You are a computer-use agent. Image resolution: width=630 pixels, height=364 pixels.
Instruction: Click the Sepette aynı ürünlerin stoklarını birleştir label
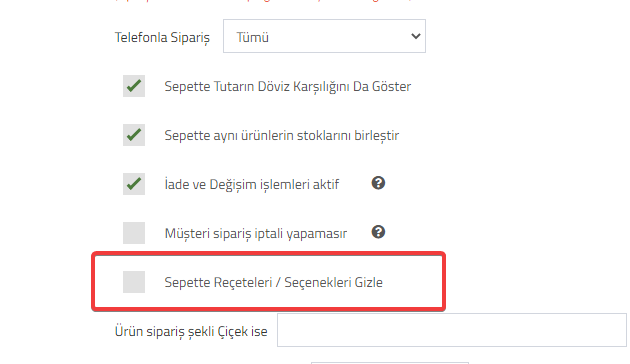(x=281, y=135)
